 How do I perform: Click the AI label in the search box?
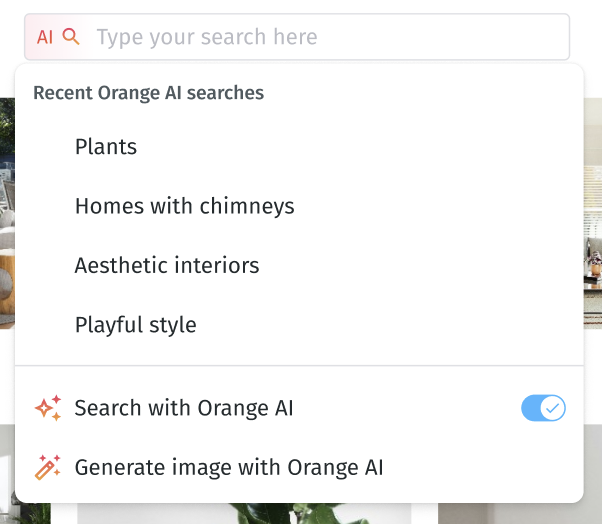(44, 38)
